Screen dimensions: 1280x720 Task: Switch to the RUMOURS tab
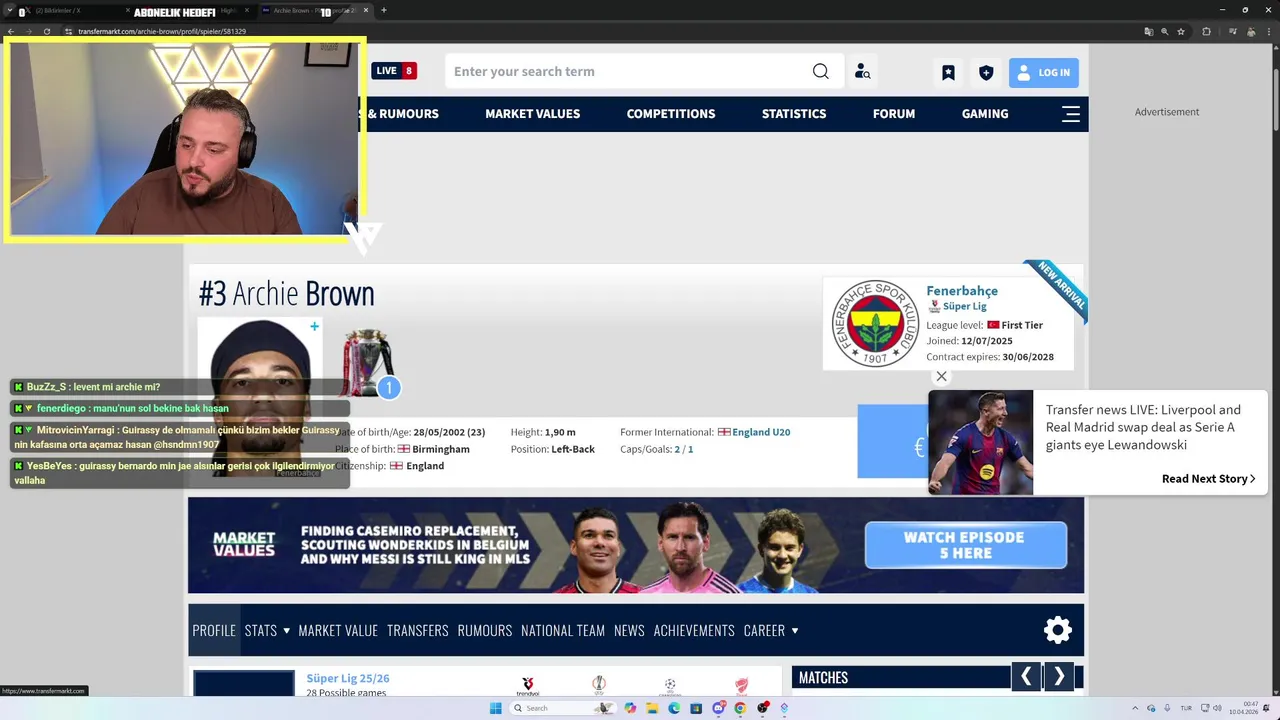[485, 630]
